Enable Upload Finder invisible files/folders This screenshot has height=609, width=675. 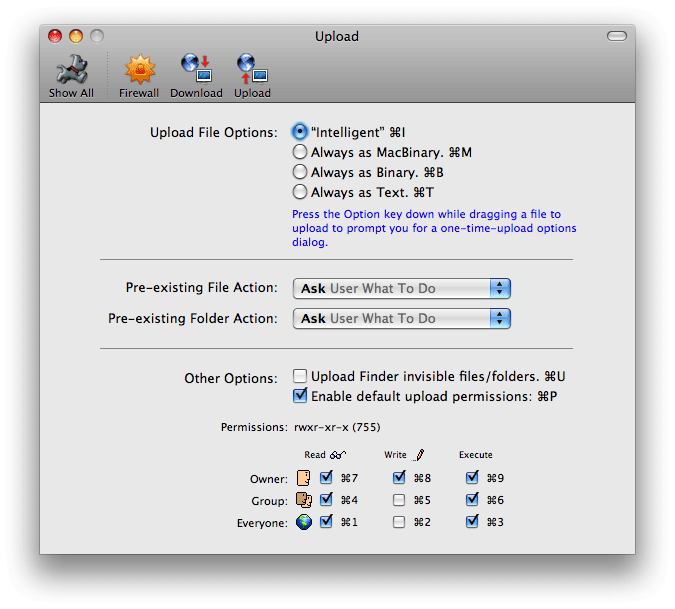click(300, 377)
